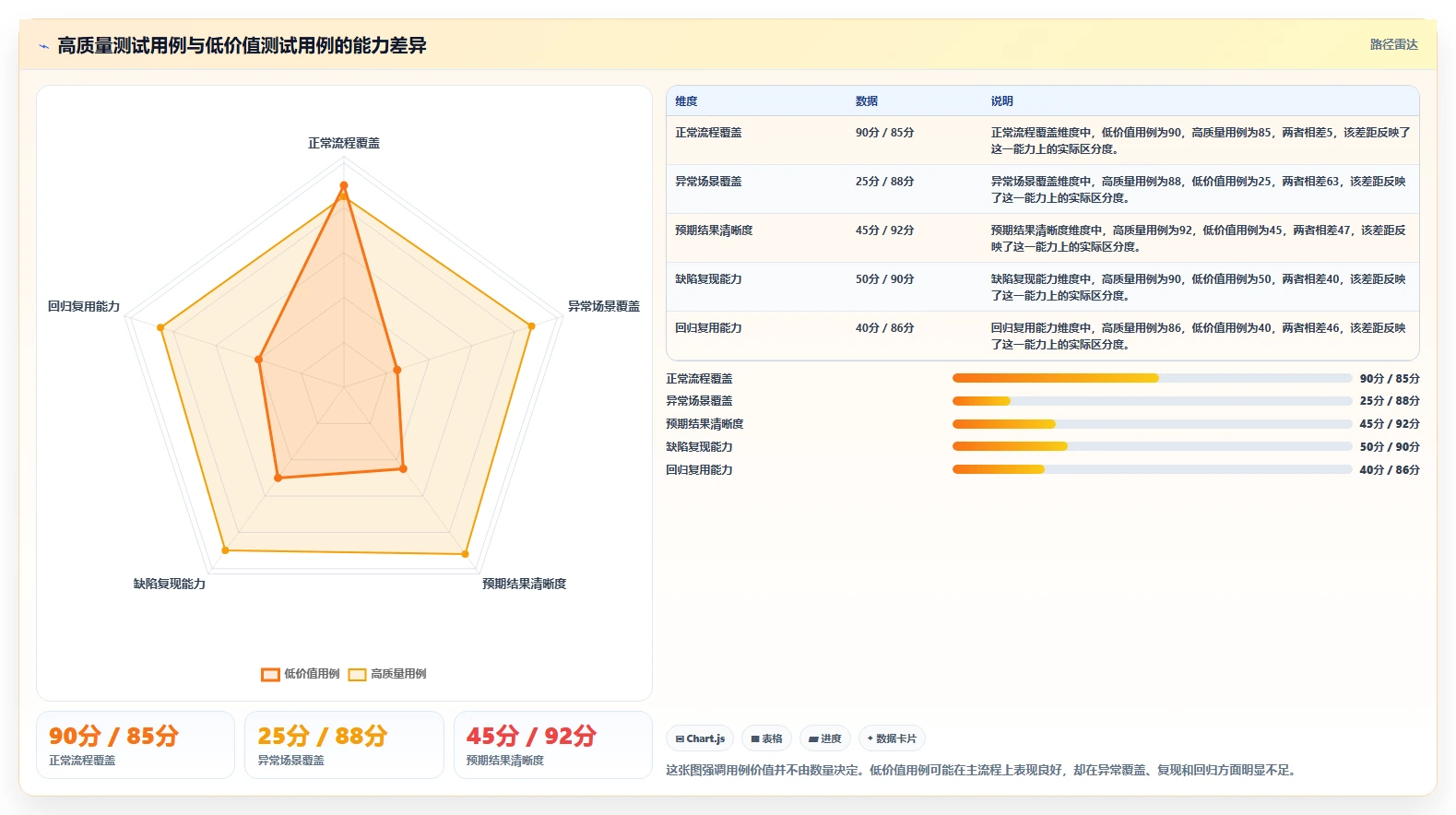The height and width of the screenshot is (815, 1456).
Task: Click the 50分 / 90分 value beside the 缺陷复现能力 progress bar
Action: [x=1390, y=447]
